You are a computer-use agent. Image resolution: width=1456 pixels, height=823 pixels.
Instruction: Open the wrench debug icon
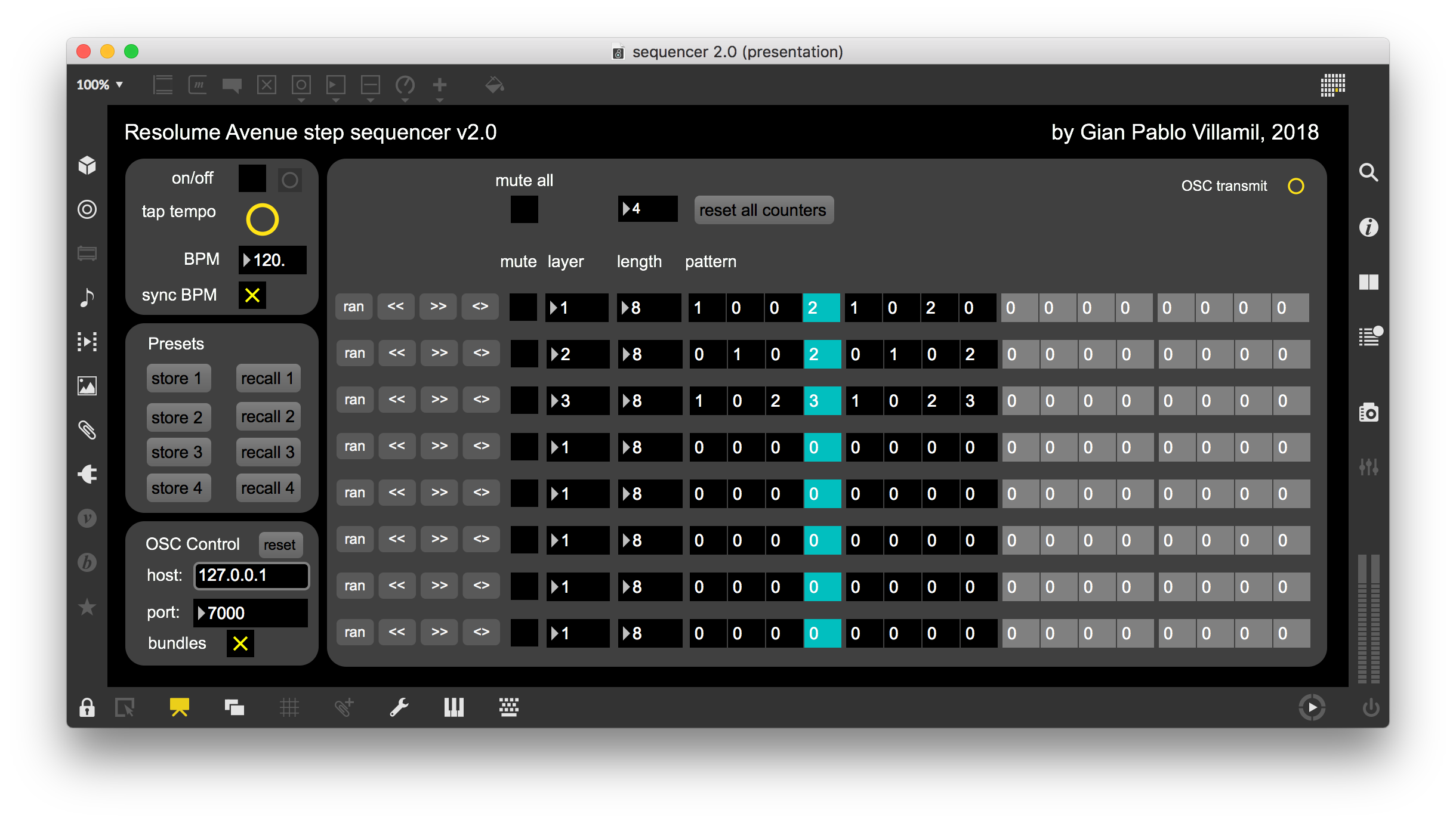[x=399, y=707]
